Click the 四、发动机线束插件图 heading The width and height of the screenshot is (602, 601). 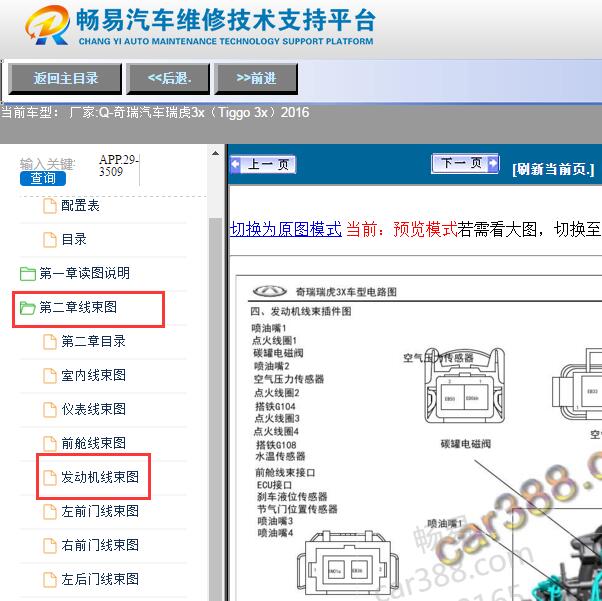(x=301, y=311)
